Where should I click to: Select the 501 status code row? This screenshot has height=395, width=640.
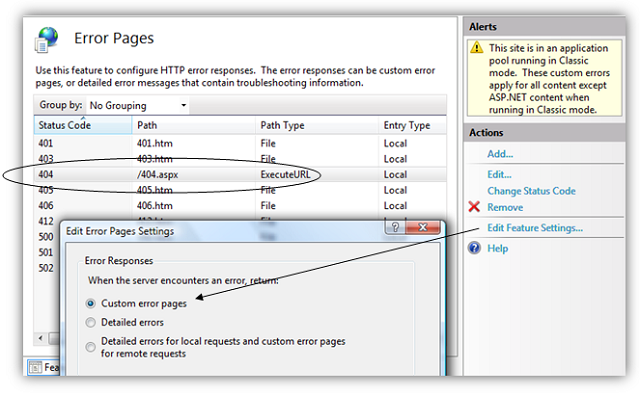pos(46,252)
